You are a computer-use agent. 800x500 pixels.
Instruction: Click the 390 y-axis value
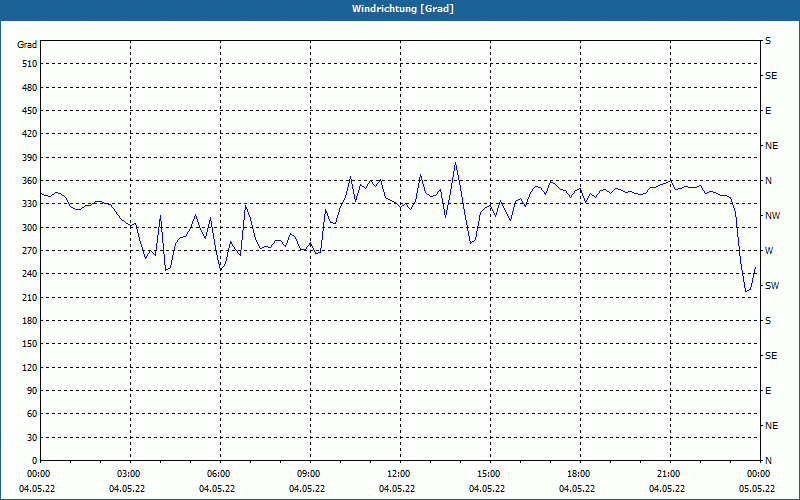pyautogui.click(x=30, y=158)
